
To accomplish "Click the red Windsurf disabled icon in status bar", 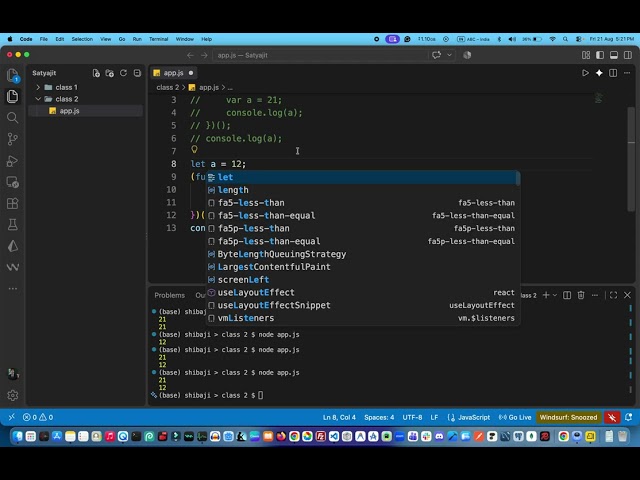I will [x=611, y=417].
